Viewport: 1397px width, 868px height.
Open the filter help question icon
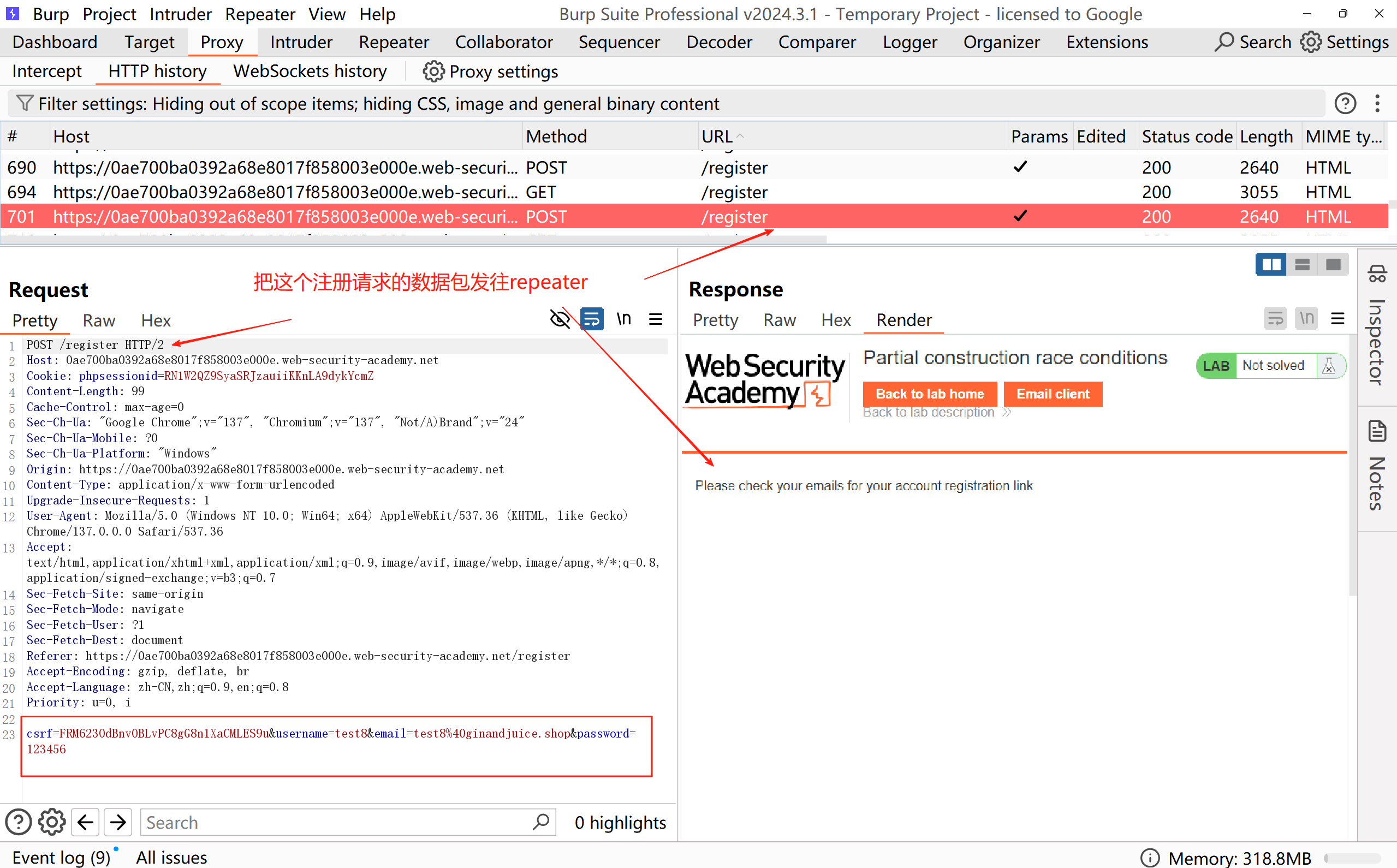click(x=1345, y=103)
